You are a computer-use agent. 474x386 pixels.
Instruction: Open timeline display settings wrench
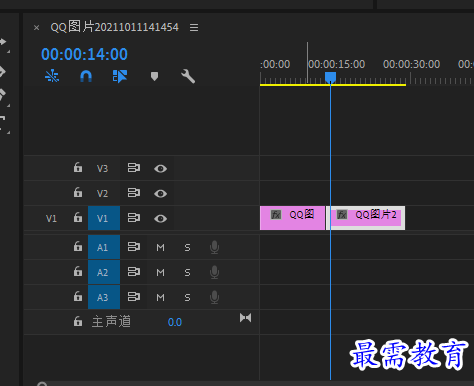188,76
